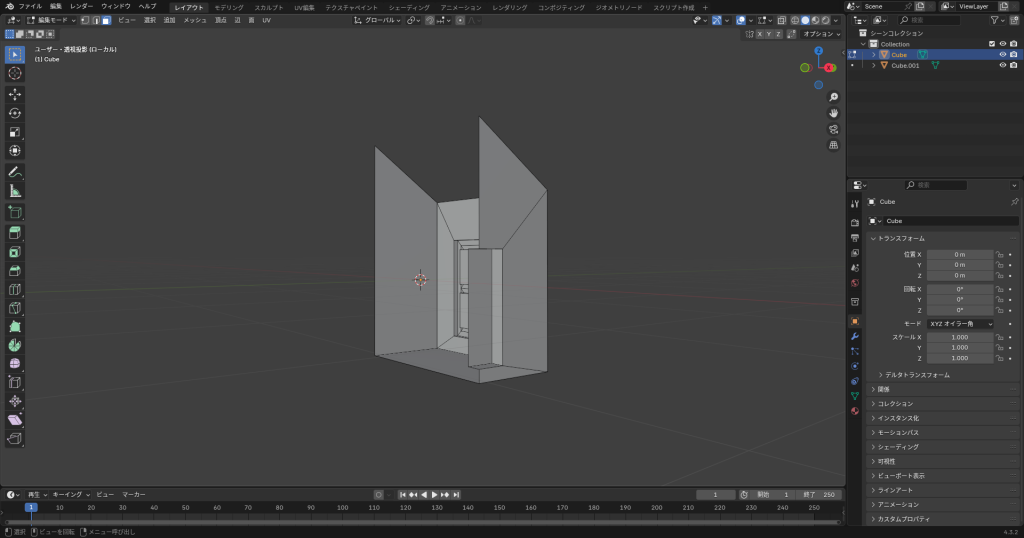Activate the Measure tool
Viewport: 1024px width, 538px height.
tap(15, 190)
